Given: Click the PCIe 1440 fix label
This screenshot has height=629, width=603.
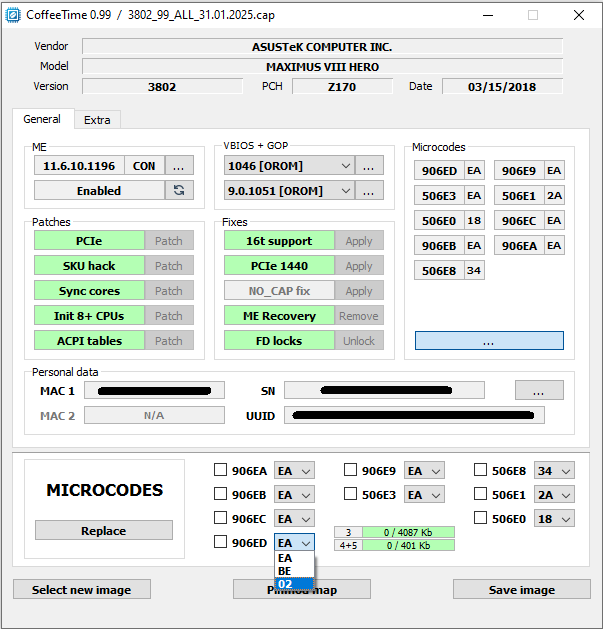Looking at the screenshot, I should [x=279, y=265].
